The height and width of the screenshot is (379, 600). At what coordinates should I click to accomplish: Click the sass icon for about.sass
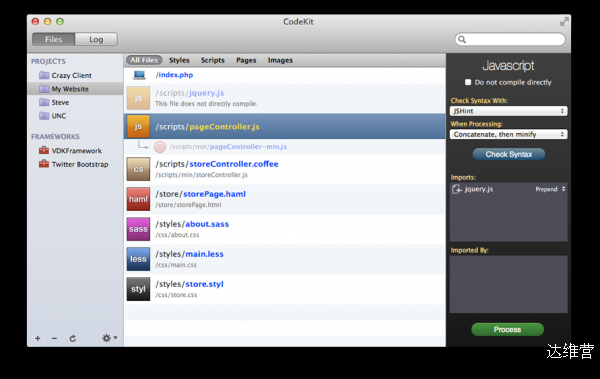[x=138, y=229]
